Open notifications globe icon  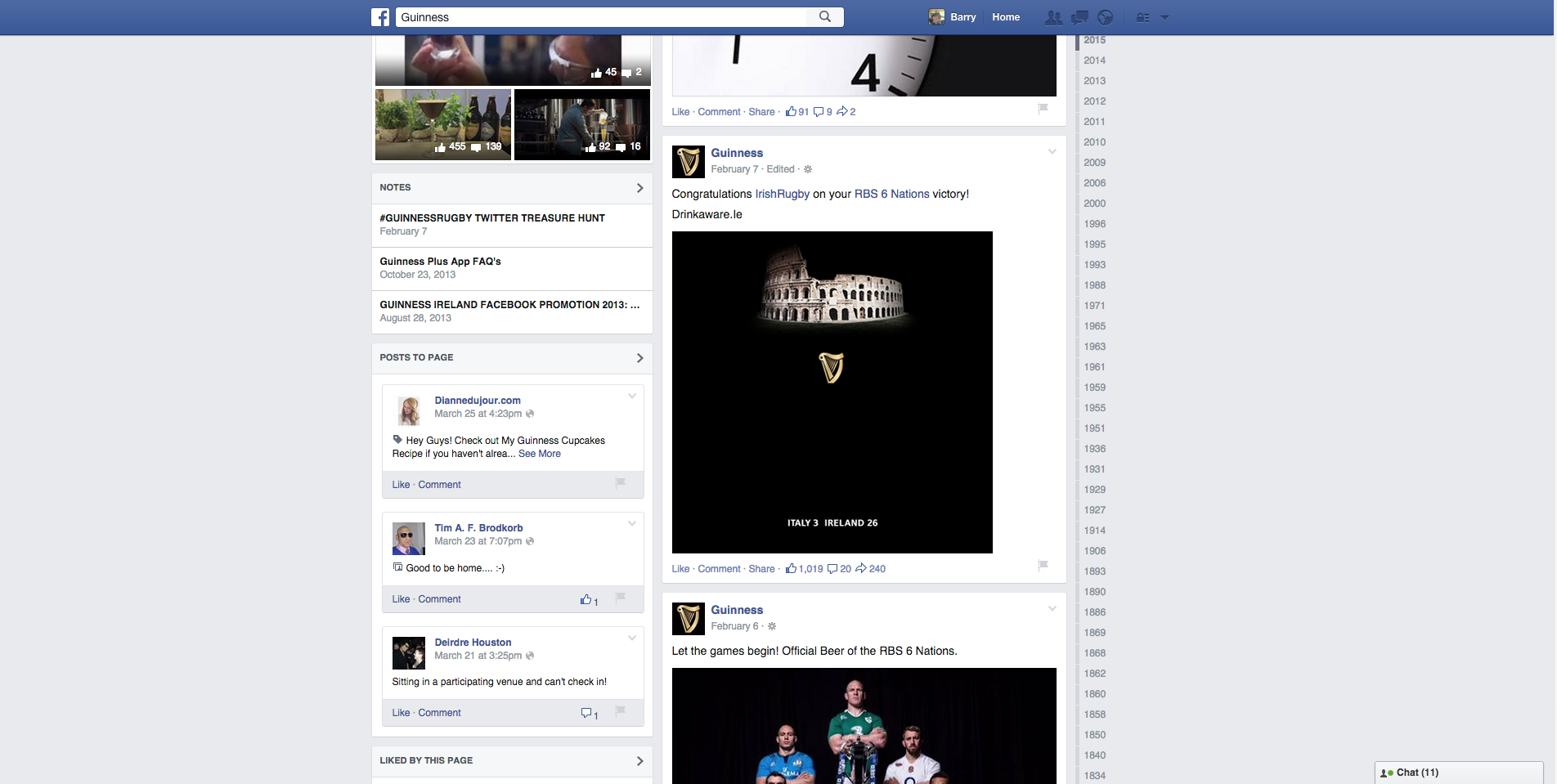[x=1105, y=17]
